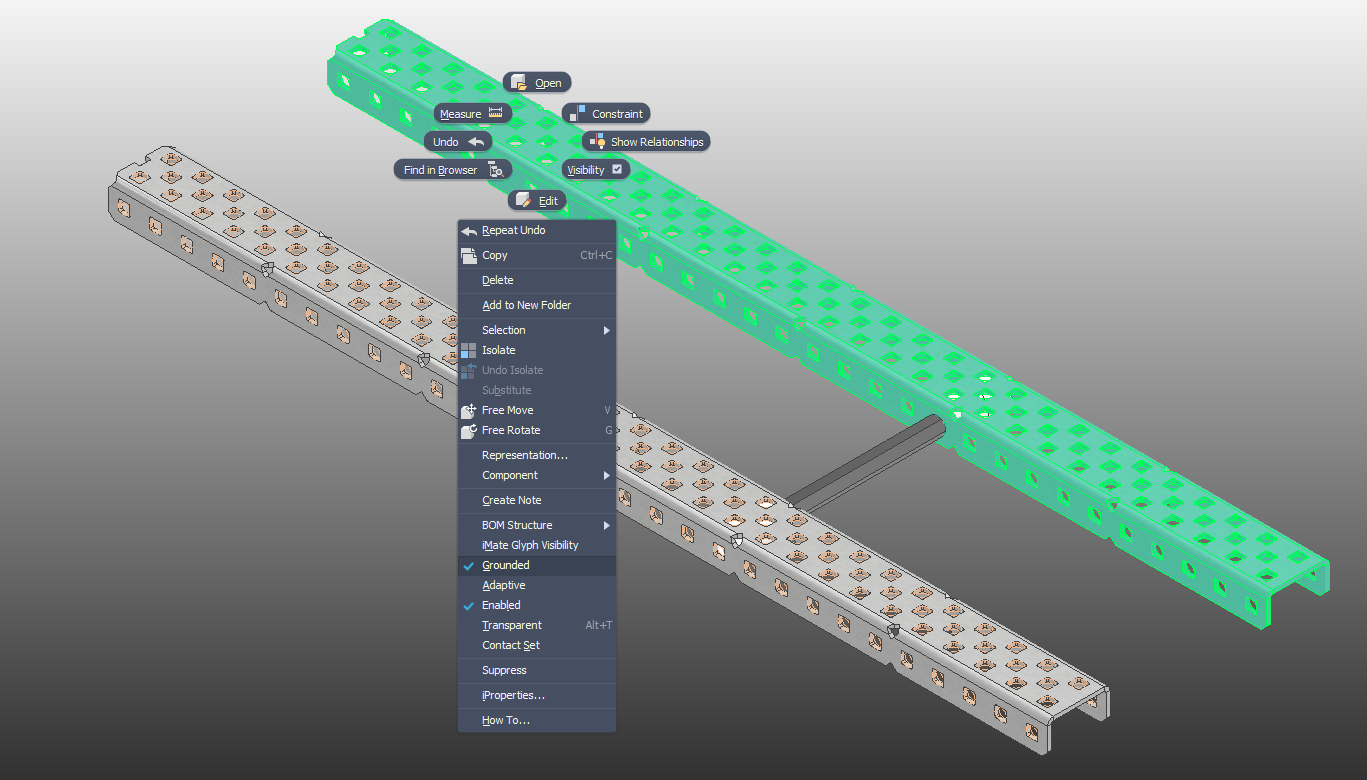
Task: Click Undo in the marking menu
Action: [458, 142]
